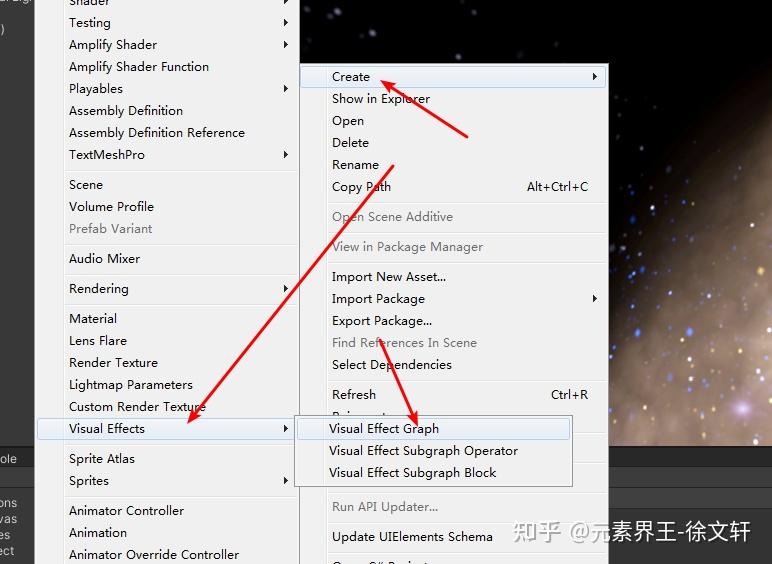The width and height of the screenshot is (772, 564).
Task: Expand arrow beside Sprites entry
Action: click(286, 480)
